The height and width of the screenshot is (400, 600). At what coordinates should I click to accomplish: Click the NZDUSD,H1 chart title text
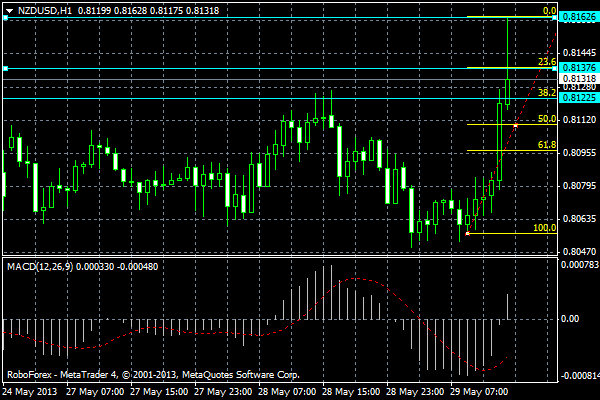[x=45, y=11]
